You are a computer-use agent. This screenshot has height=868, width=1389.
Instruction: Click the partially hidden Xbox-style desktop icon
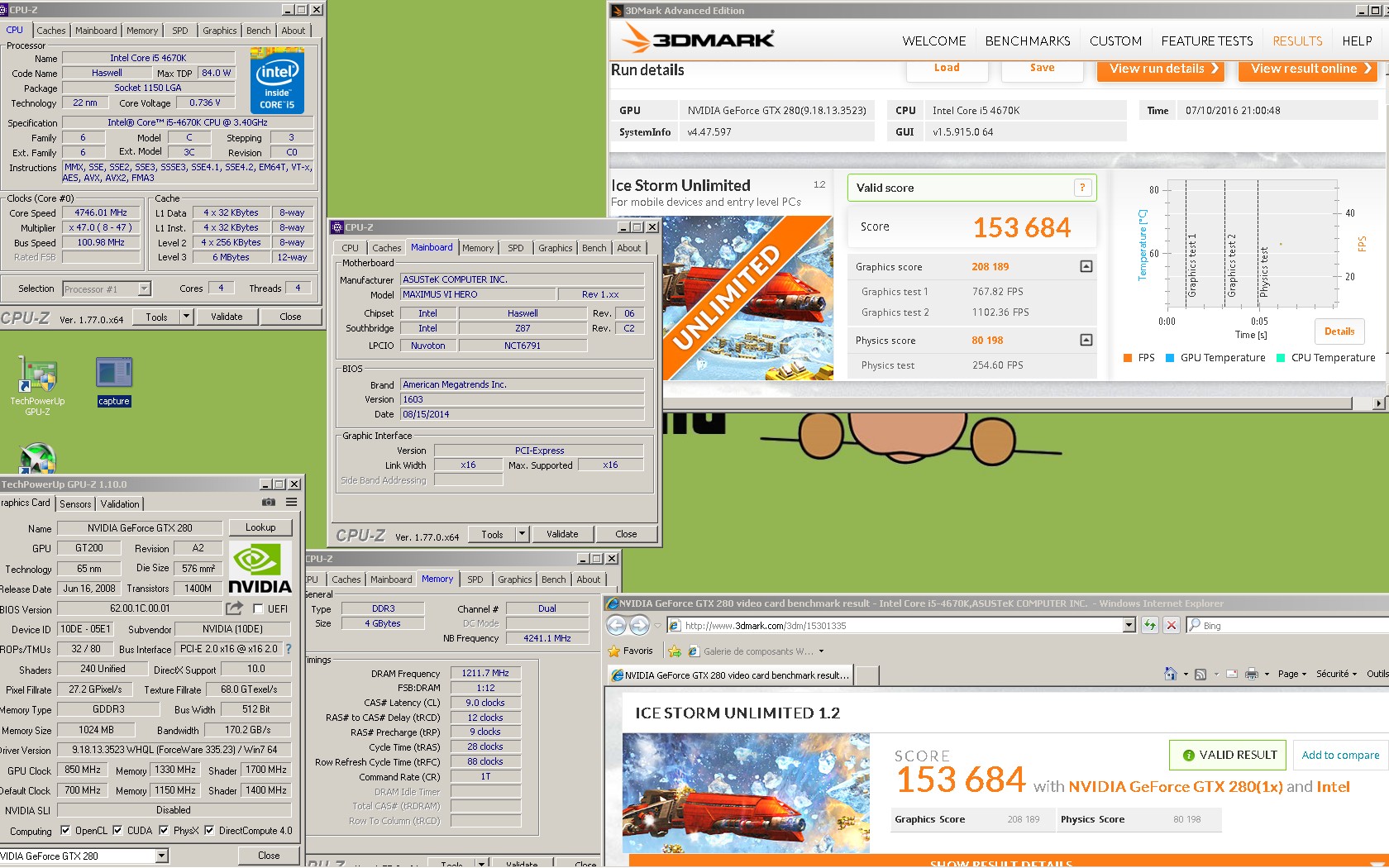(37, 458)
